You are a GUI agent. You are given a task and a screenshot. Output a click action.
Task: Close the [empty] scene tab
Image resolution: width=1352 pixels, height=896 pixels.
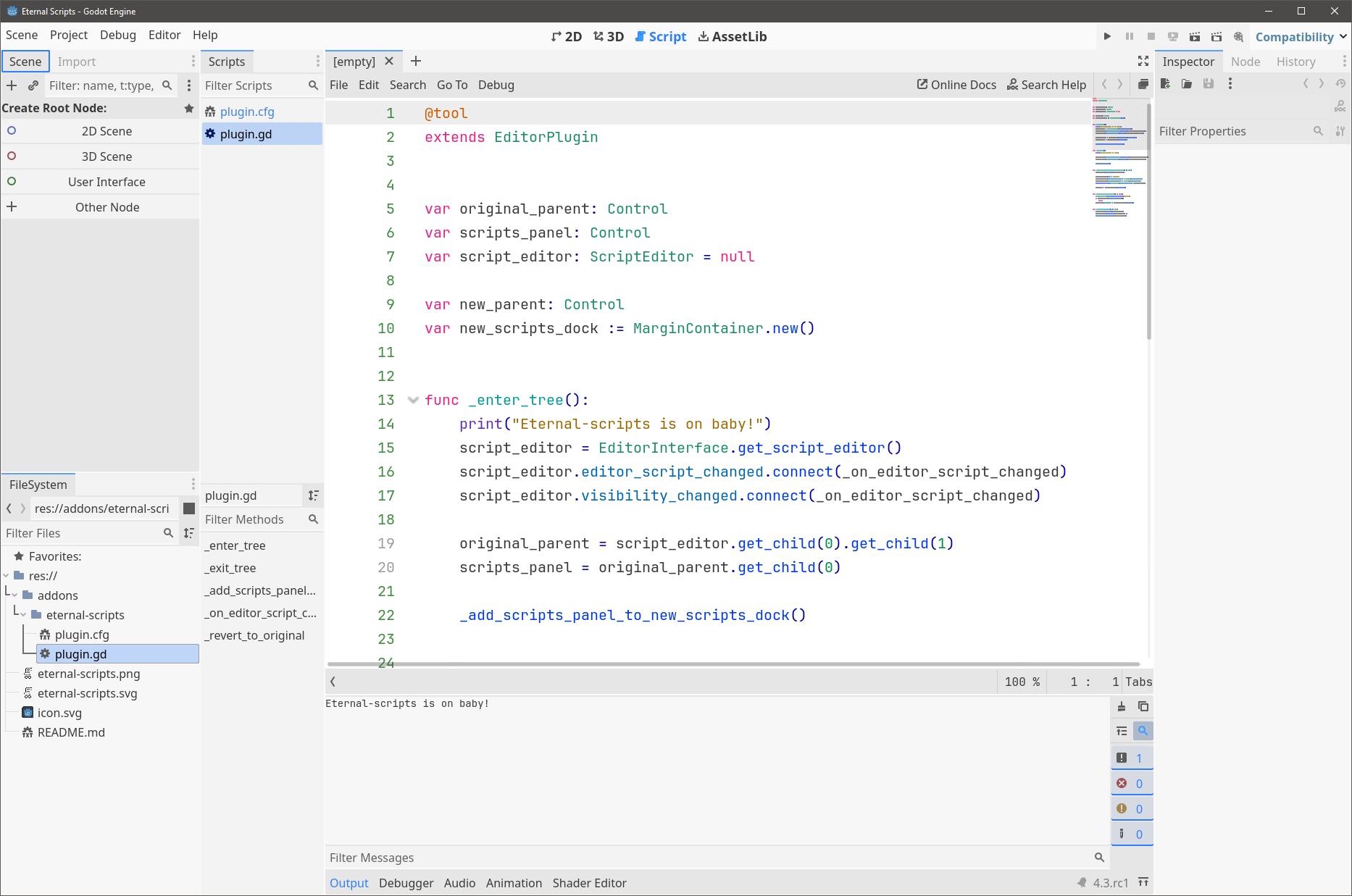point(389,62)
